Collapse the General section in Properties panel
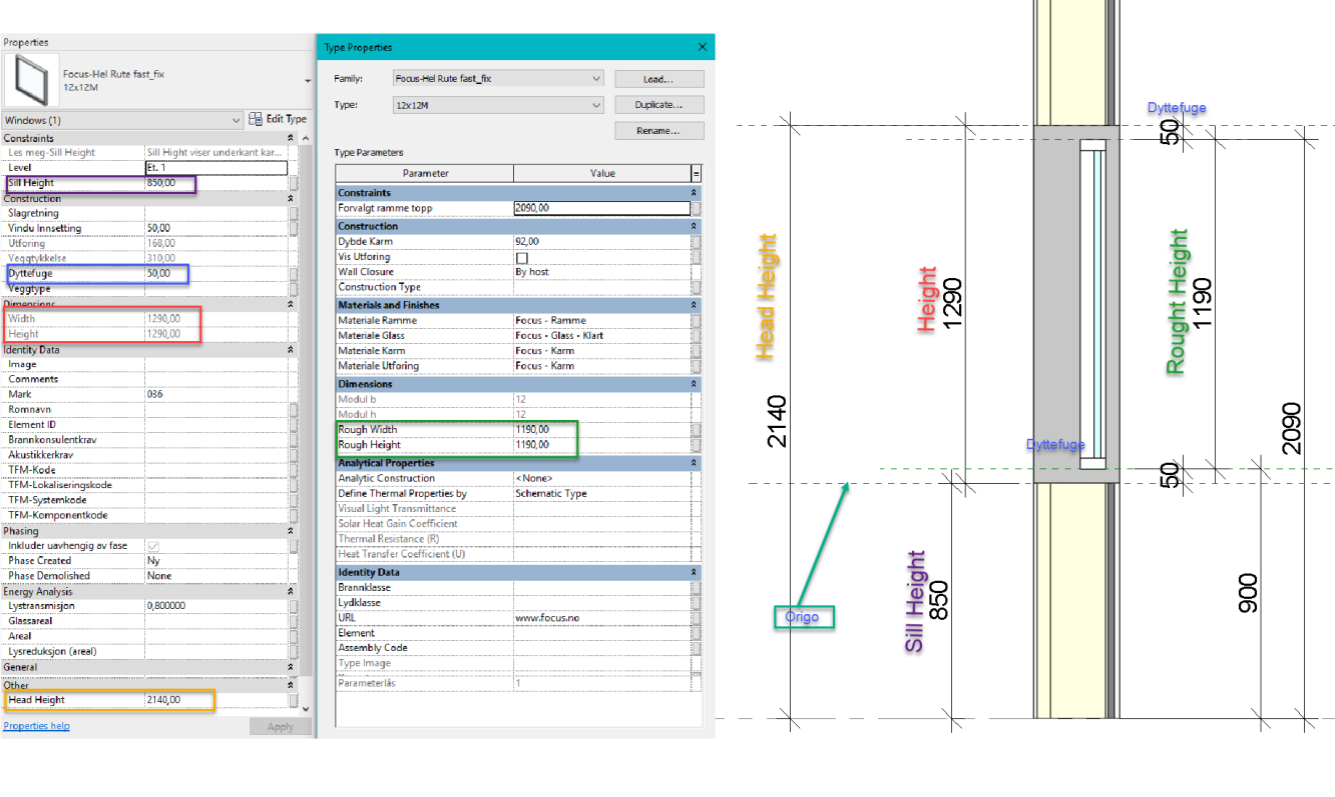 pyautogui.click(x=291, y=667)
